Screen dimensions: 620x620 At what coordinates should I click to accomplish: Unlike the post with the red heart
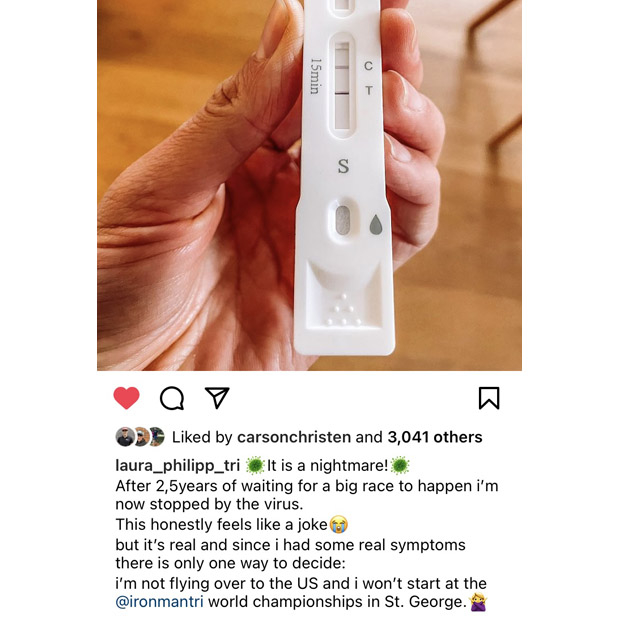tap(127, 398)
